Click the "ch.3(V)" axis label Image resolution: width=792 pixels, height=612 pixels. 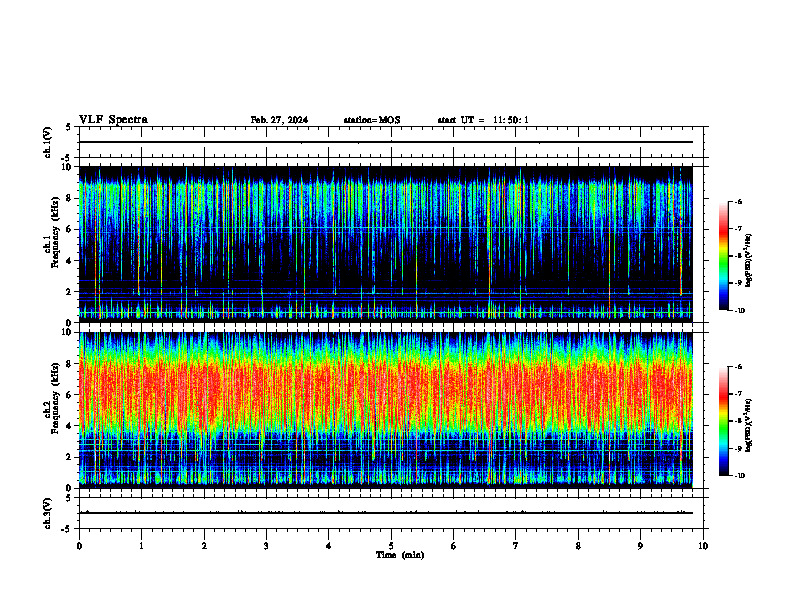click(x=48, y=513)
